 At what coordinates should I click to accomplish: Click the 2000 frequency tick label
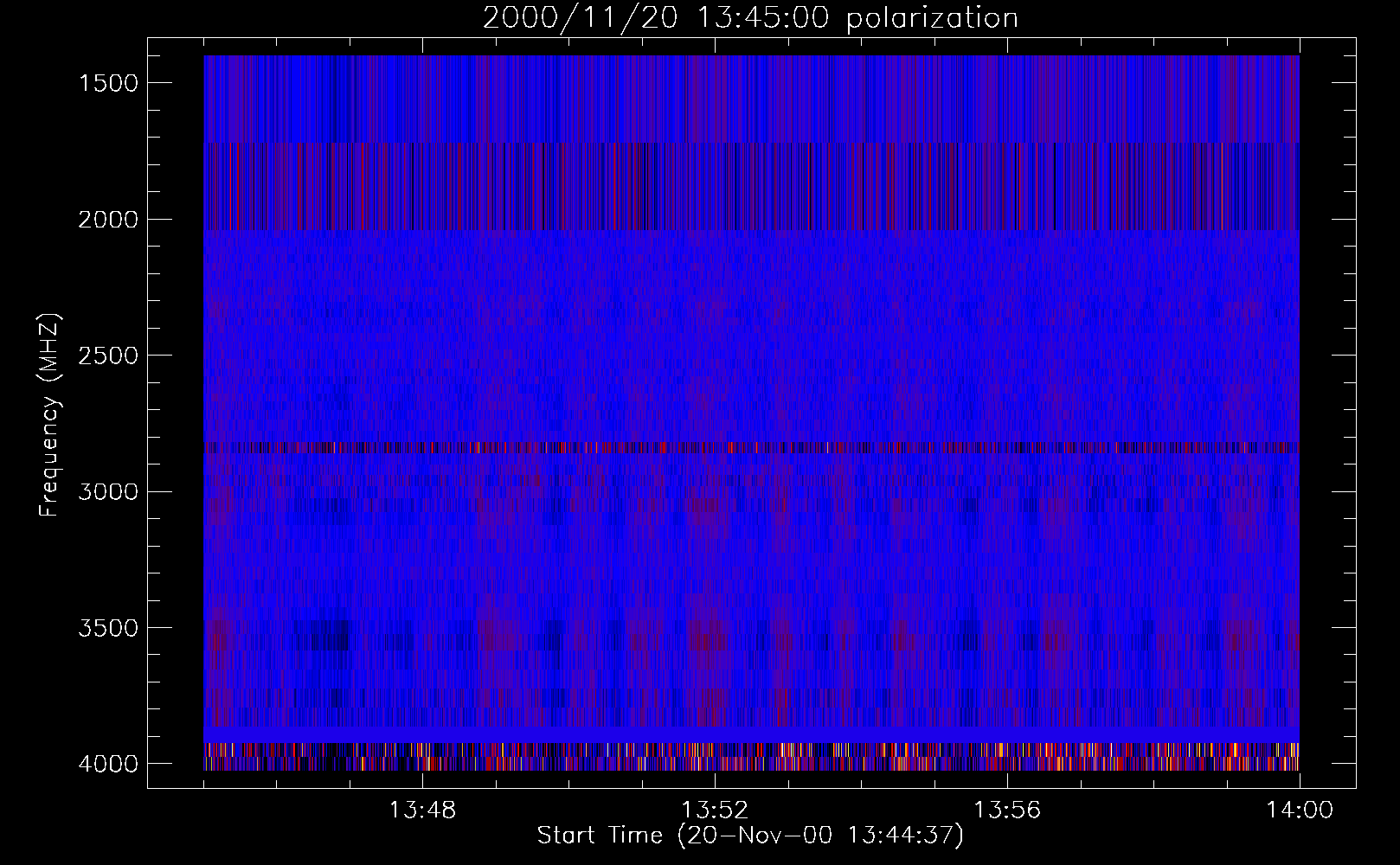(x=108, y=220)
